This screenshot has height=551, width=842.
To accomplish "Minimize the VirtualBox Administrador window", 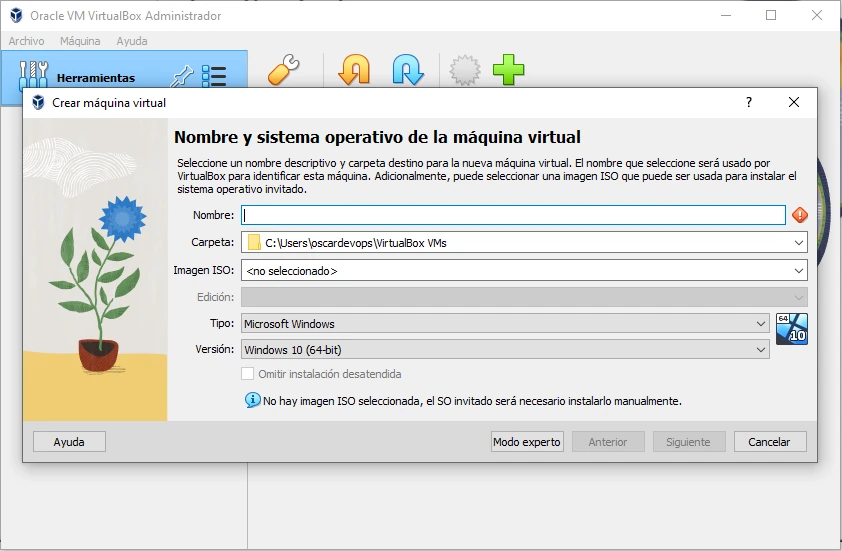I will tap(725, 15).
